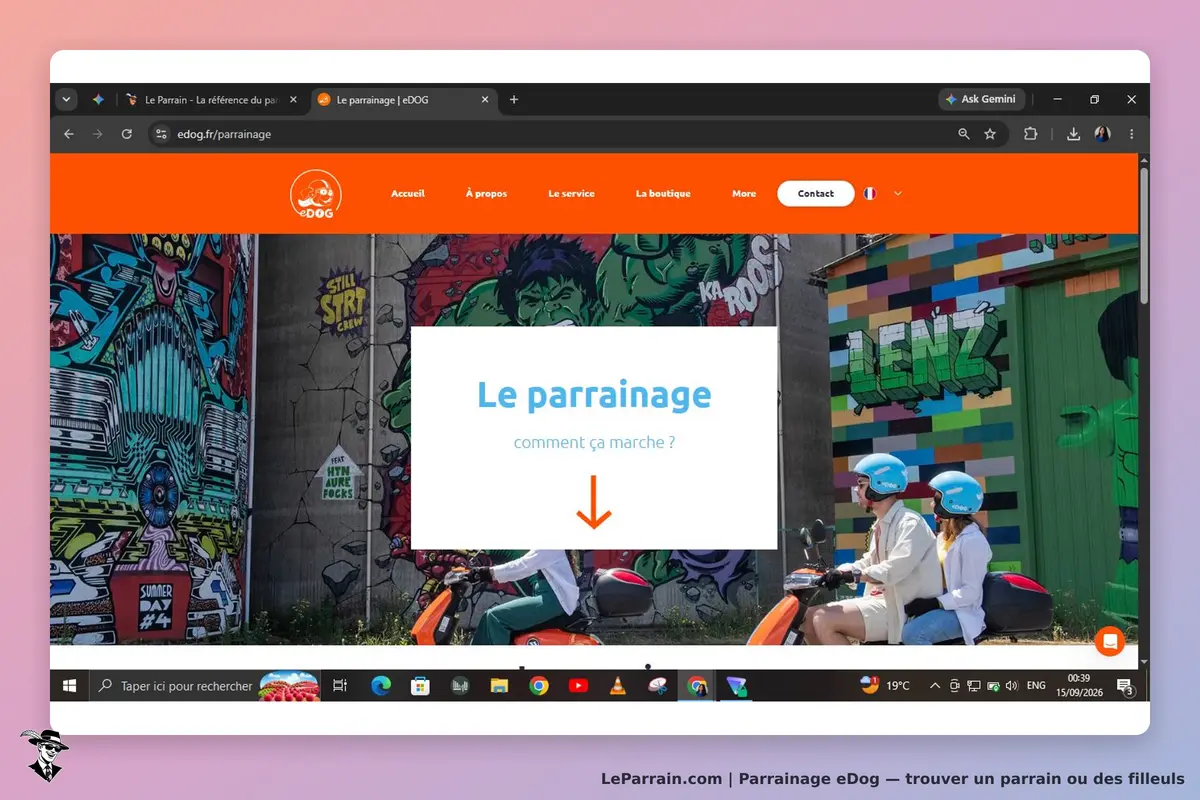Open weather widget showing 19°C

885,686
